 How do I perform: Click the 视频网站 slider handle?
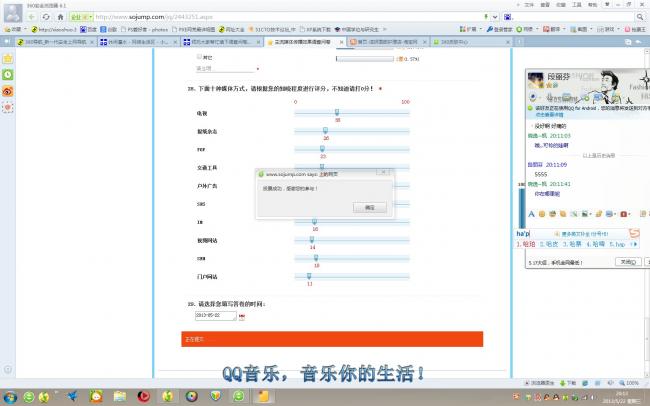coord(312,240)
